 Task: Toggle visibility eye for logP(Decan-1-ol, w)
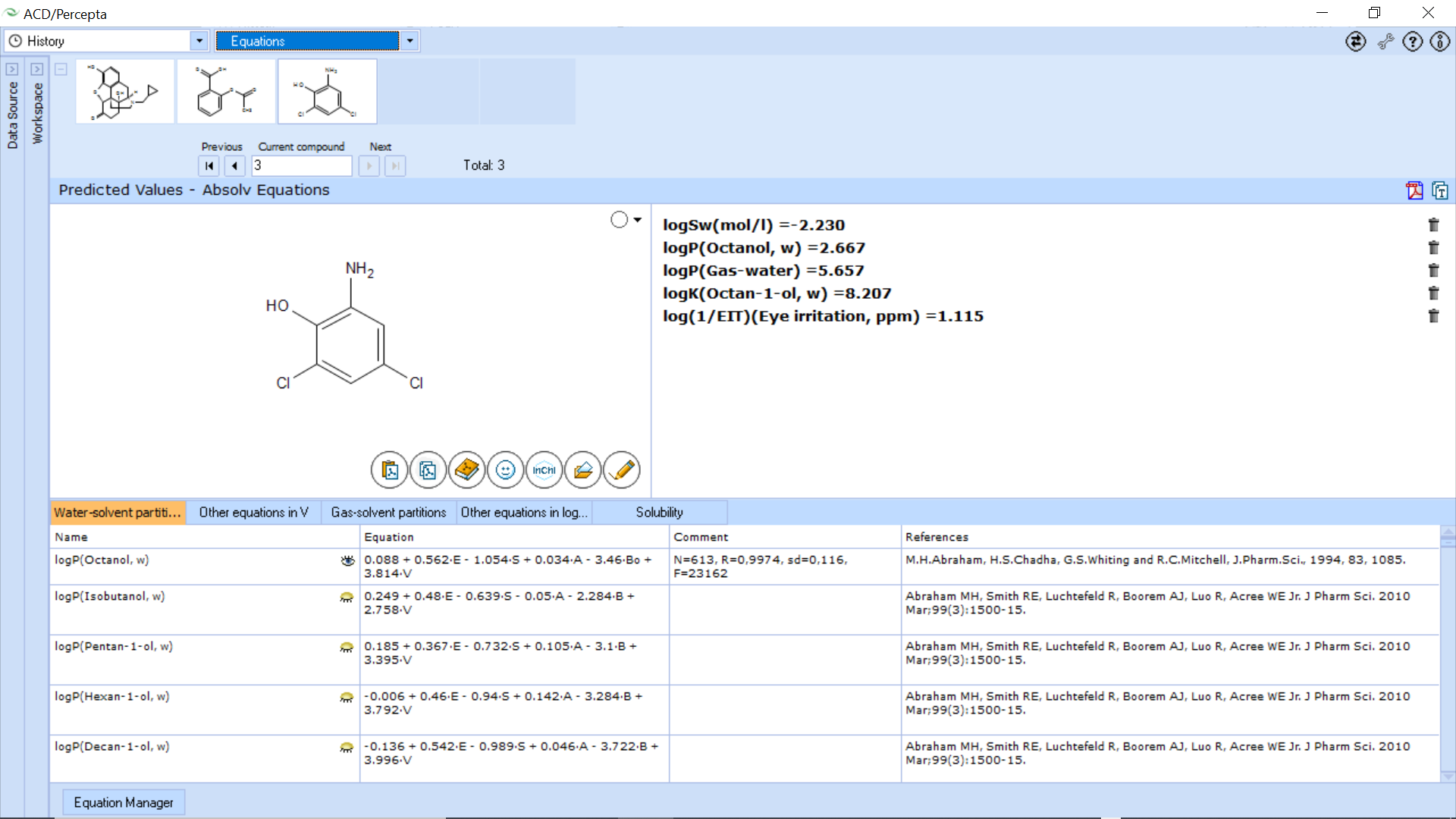click(x=347, y=748)
